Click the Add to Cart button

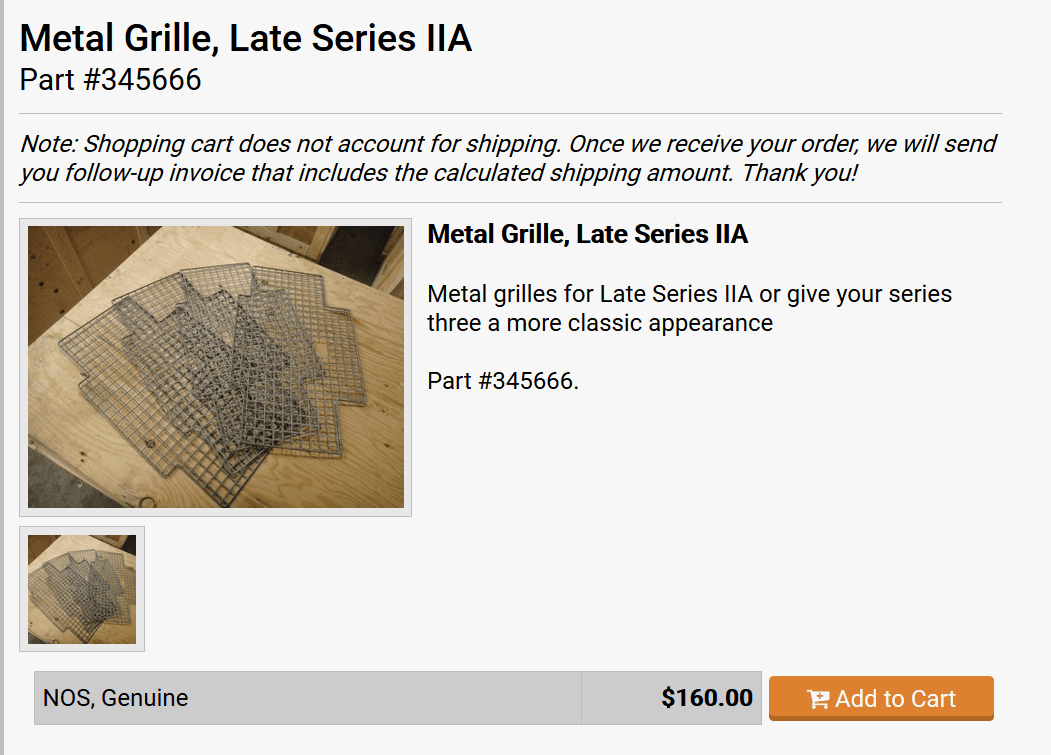(x=881, y=698)
